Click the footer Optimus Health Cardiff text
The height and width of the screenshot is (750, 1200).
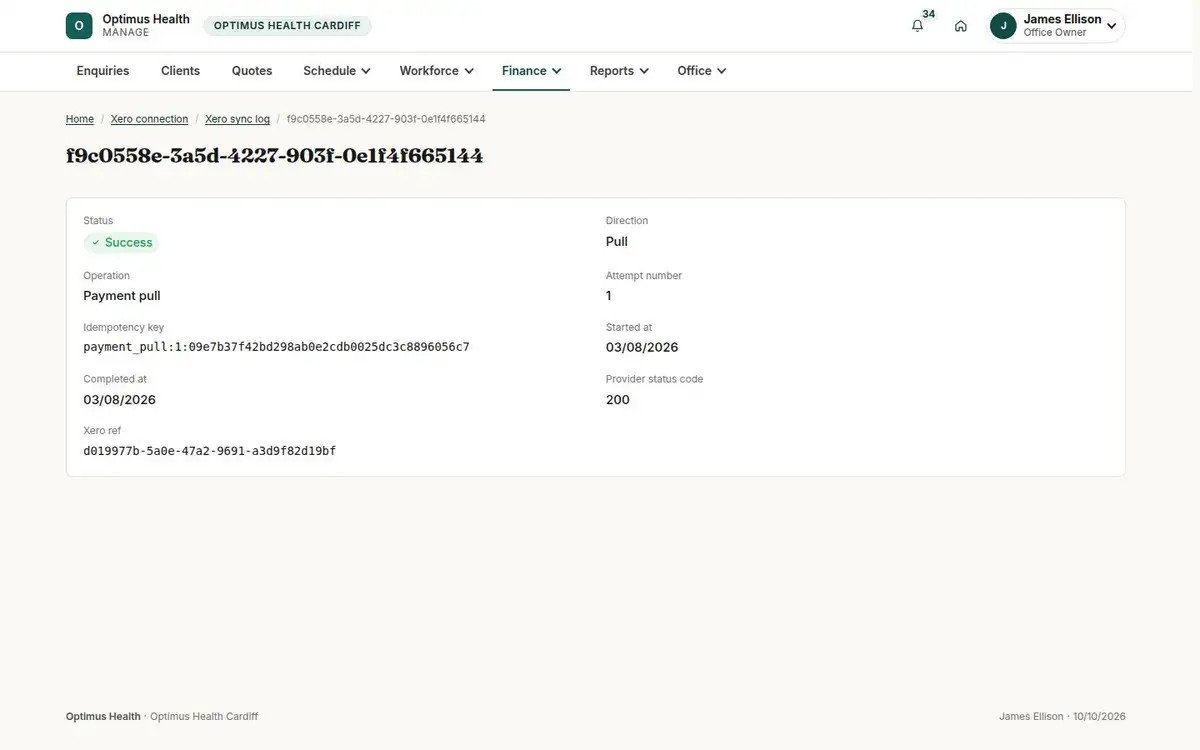pos(204,717)
